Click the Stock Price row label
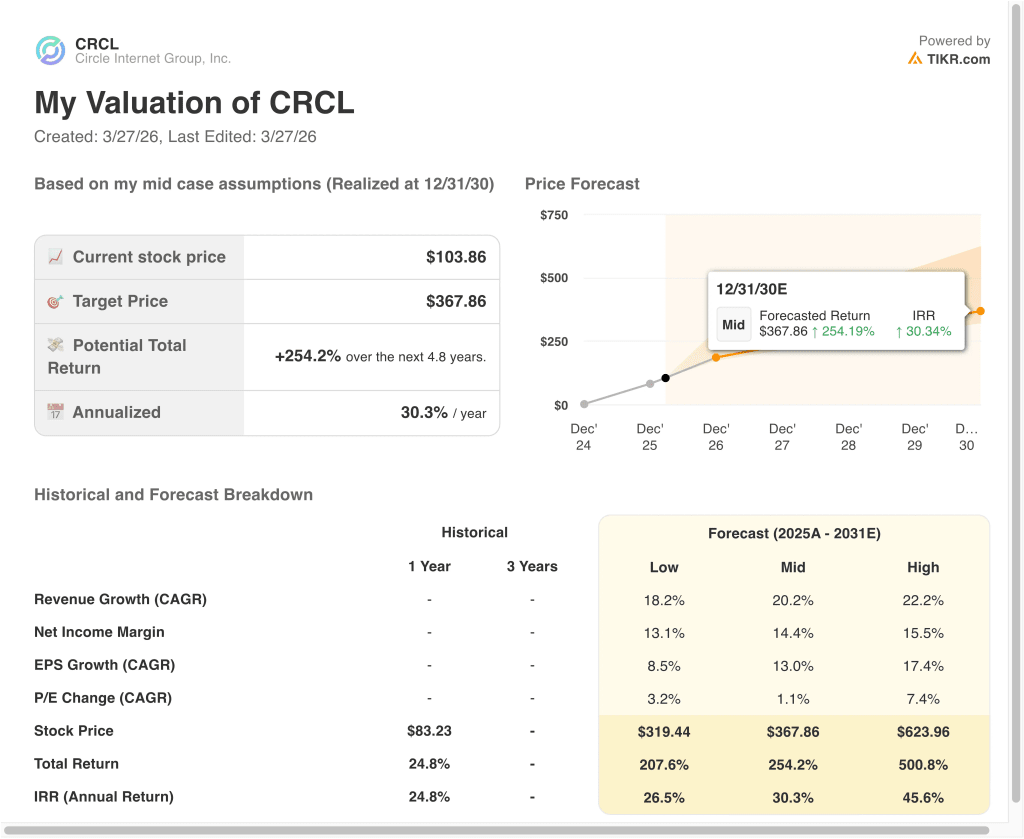This screenshot has width=1024, height=839. pos(74,731)
